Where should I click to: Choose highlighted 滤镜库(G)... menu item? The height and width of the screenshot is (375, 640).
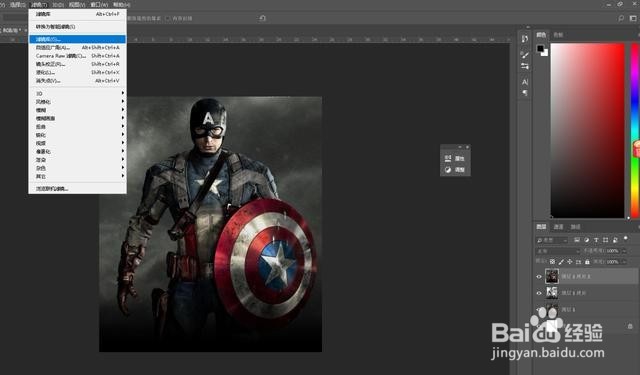pyautogui.click(x=78, y=39)
